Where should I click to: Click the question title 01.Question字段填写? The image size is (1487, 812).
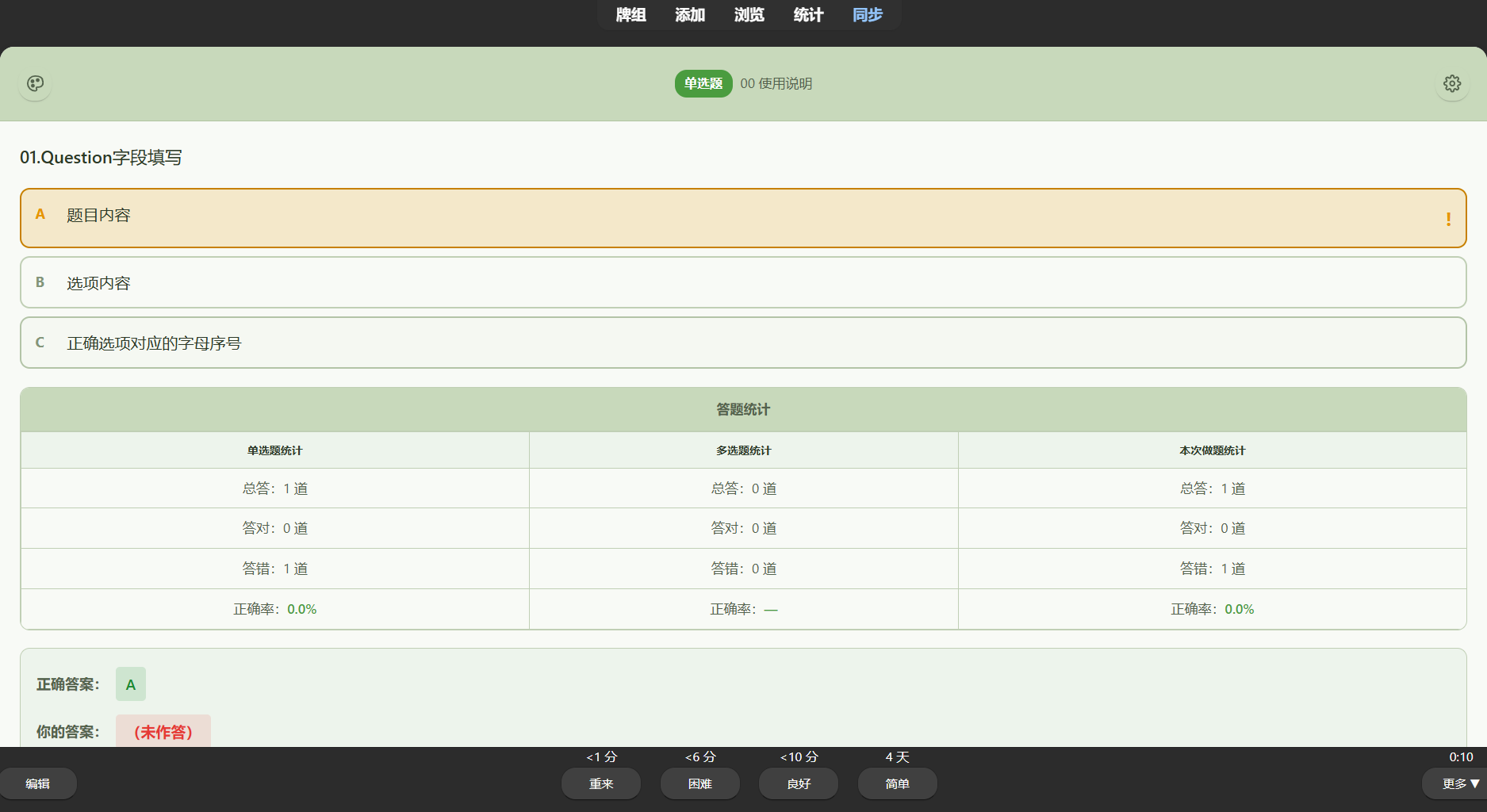101,157
